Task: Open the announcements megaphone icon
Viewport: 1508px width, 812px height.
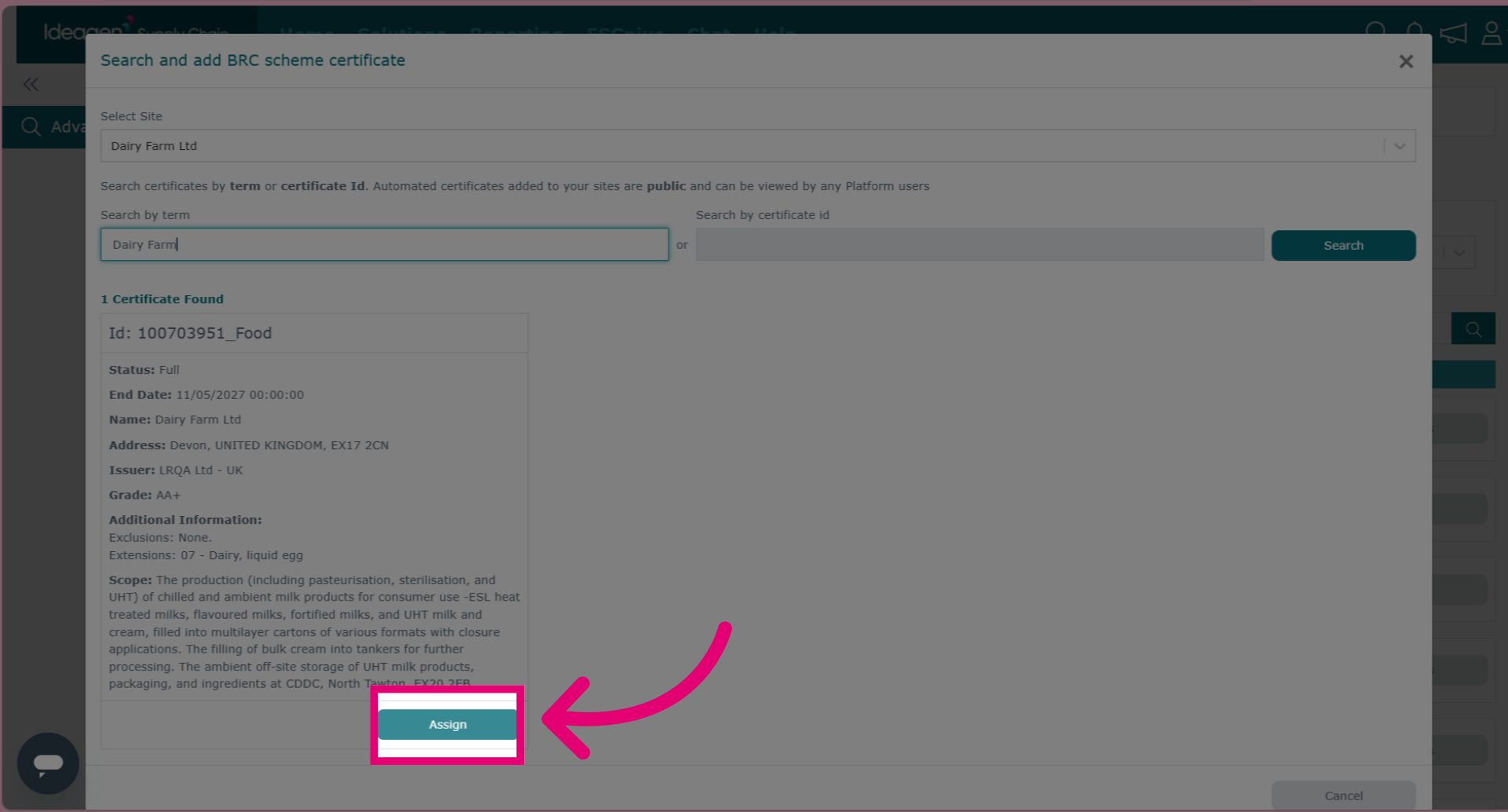Action: click(1453, 33)
